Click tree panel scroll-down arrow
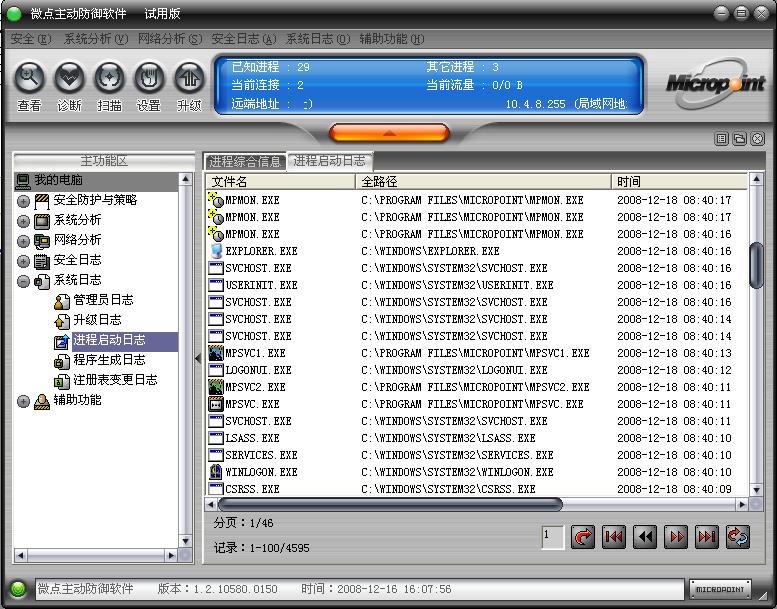Viewport: 777px width, 609px height. [x=185, y=541]
